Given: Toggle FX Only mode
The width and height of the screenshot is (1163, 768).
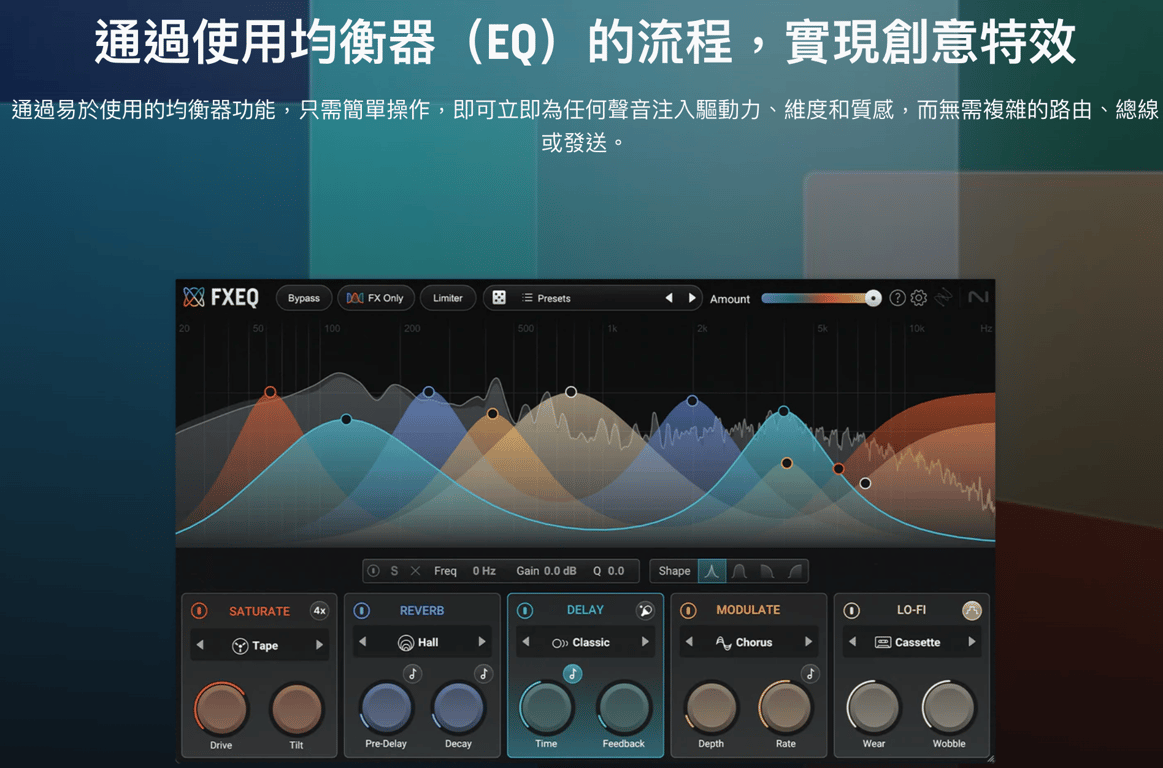Looking at the screenshot, I should pos(375,298).
